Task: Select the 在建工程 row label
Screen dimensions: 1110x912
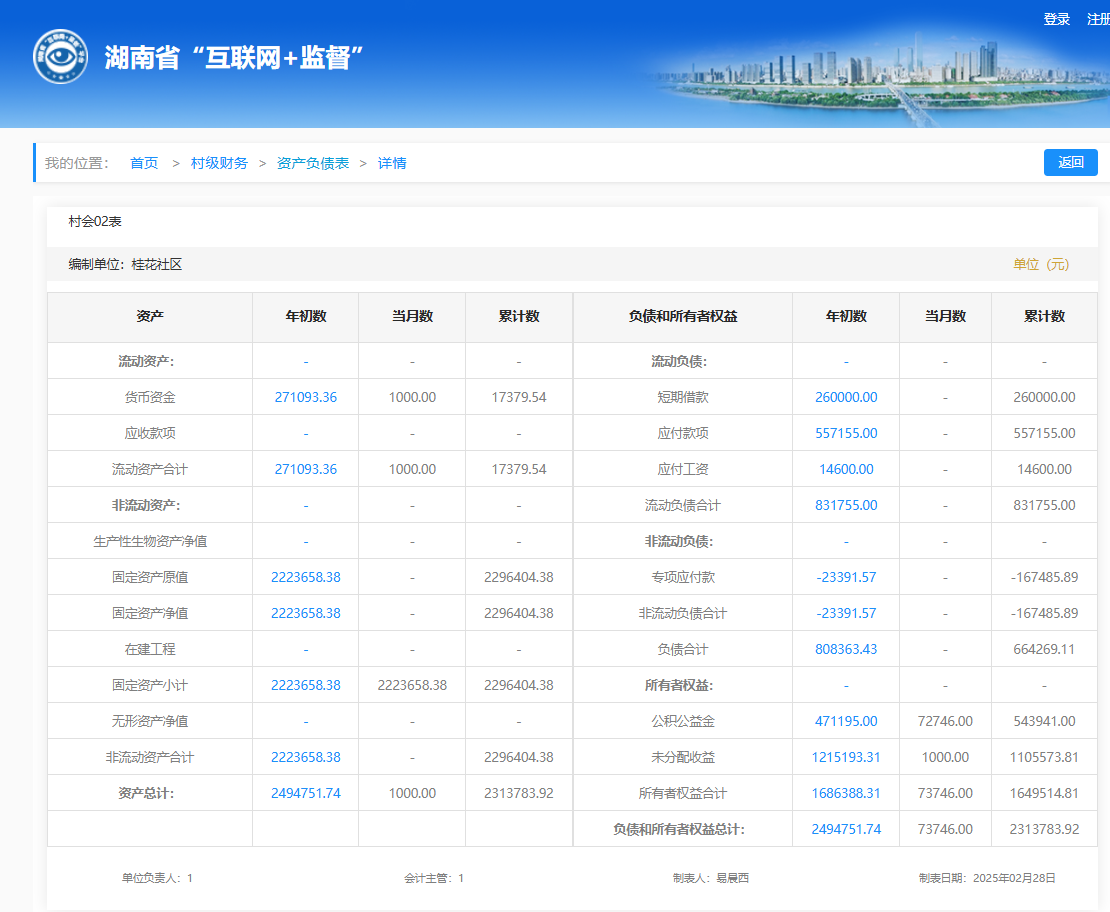Action: 150,649
